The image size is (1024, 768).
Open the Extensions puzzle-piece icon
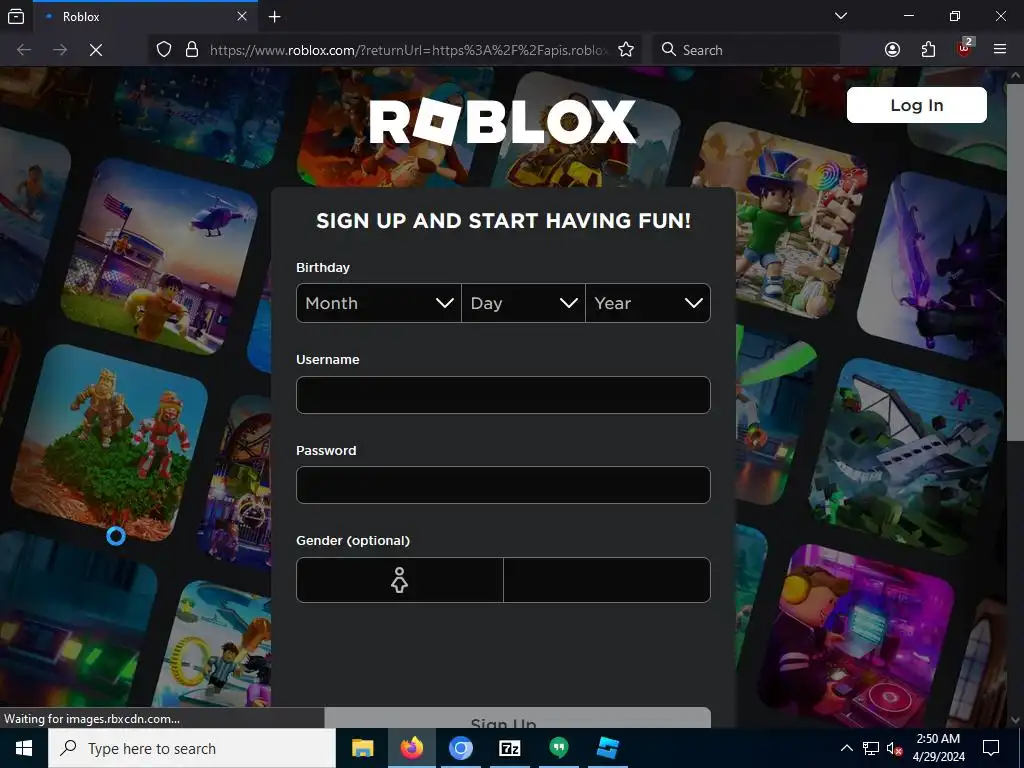tap(928, 50)
